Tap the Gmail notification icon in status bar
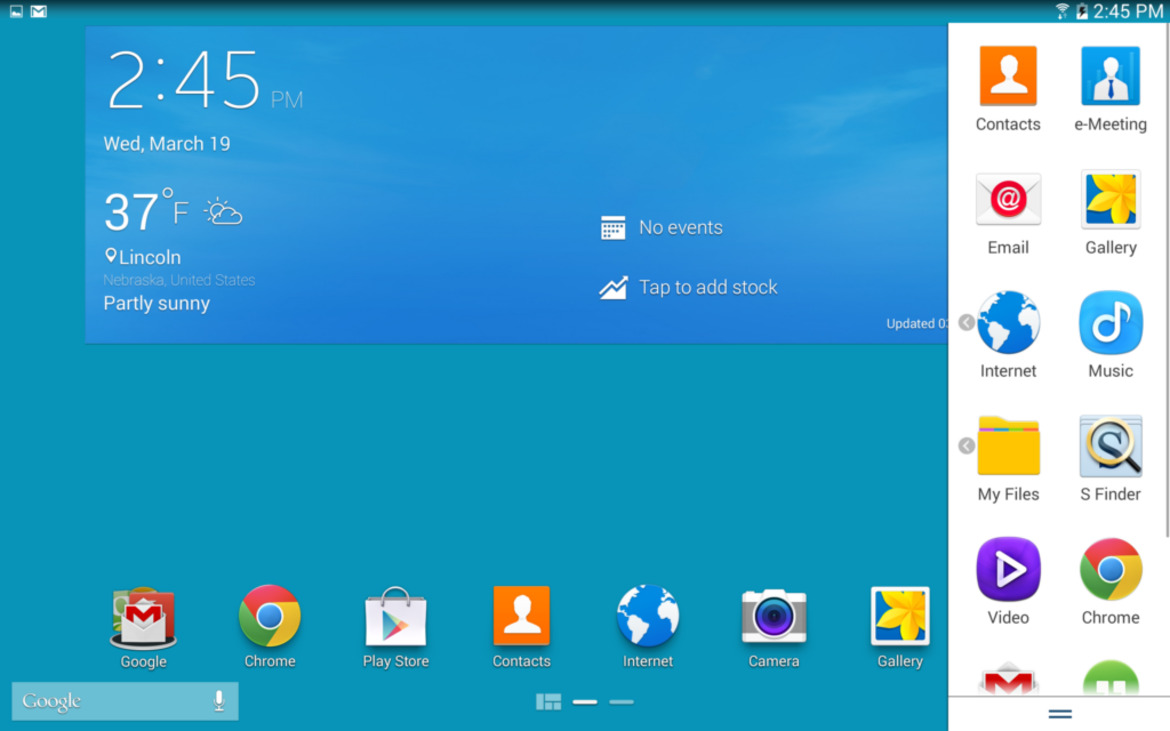The height and width of the screenshot is (731, 1170). pyautogui.click(x=39, y=11)
